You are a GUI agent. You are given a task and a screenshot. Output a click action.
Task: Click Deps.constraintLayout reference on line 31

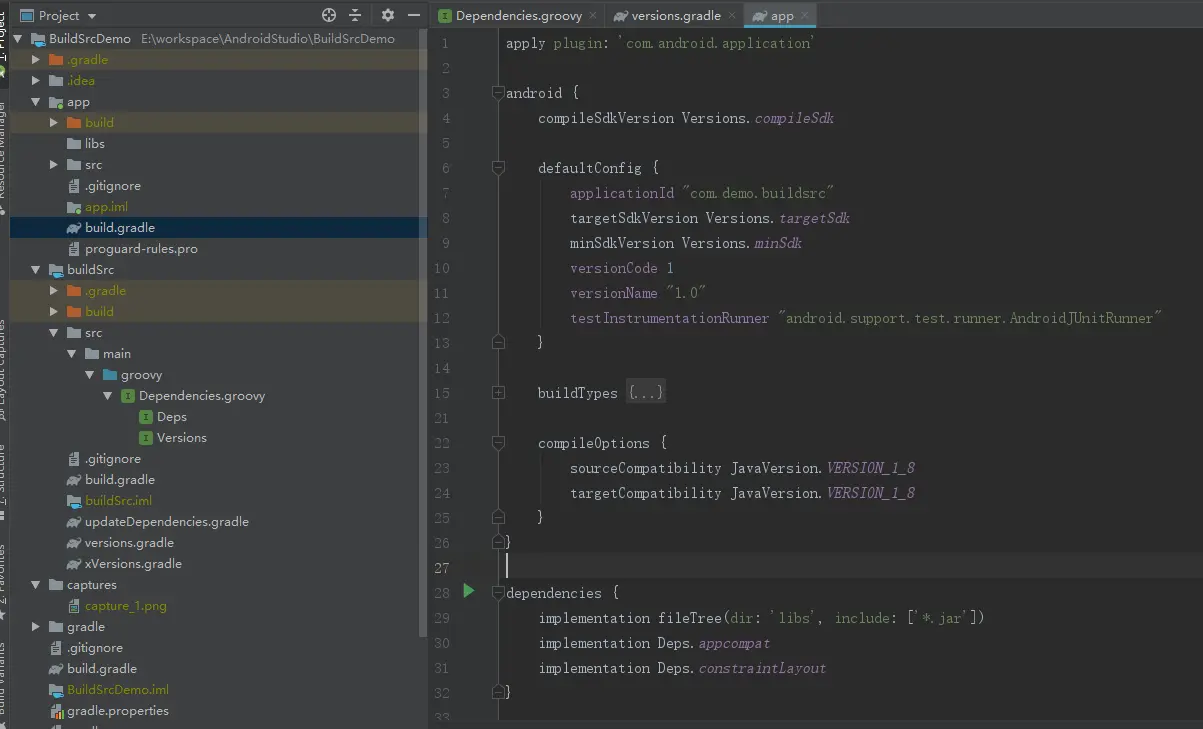pos(741,668)
